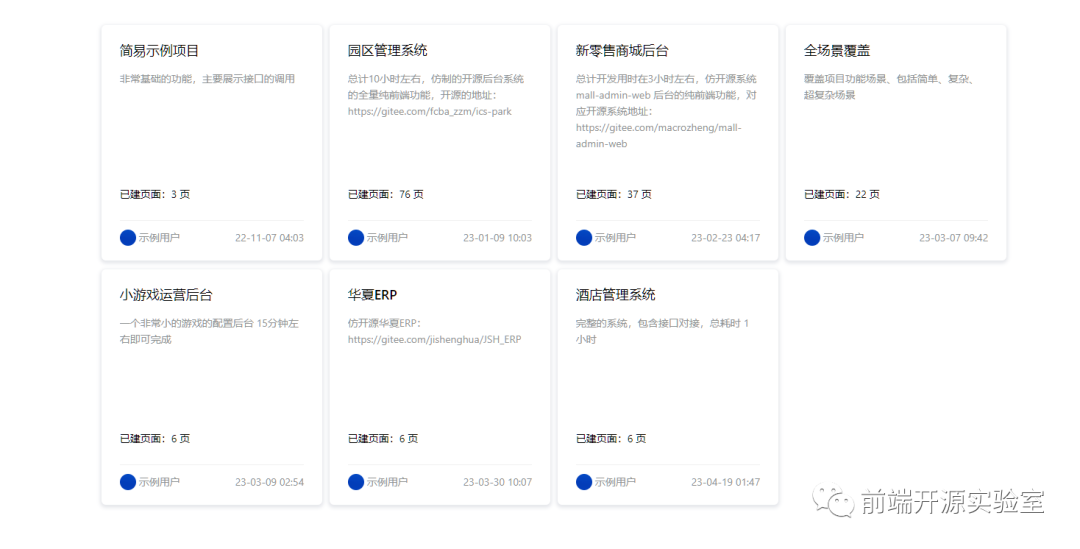
Task: Click the user avatar on 酒店管理系统 card
Action: coord(583,482)
